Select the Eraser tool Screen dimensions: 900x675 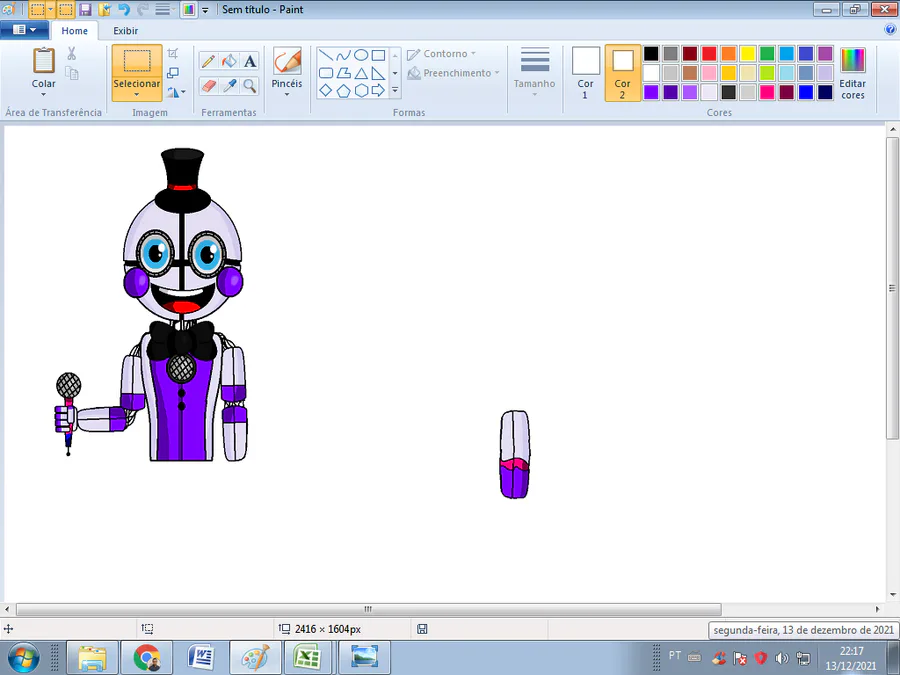point(208,86)
